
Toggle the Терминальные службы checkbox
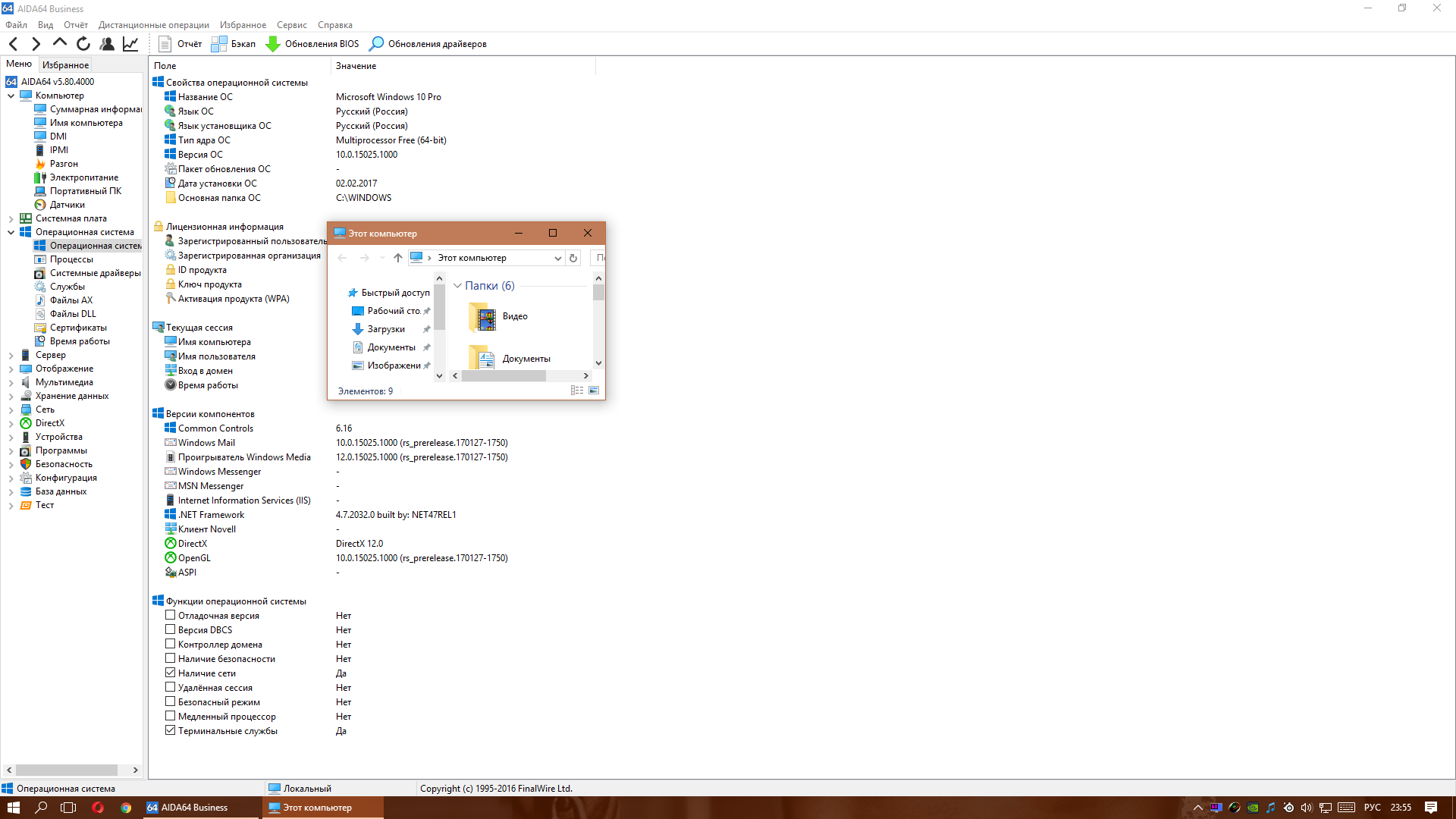coord(171,731)
